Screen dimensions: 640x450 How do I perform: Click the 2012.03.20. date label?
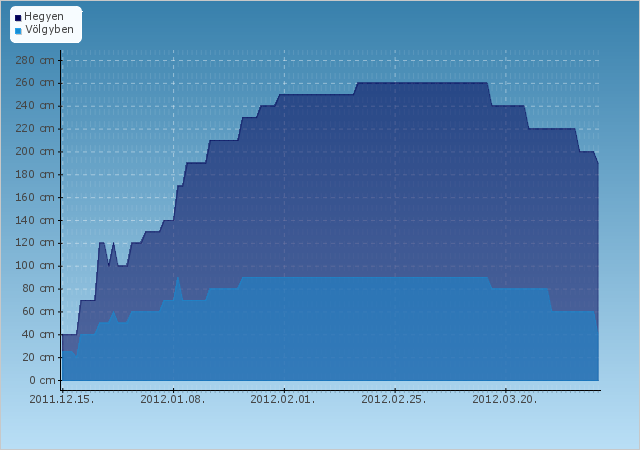pyautogui.click(x=505, y=399)
